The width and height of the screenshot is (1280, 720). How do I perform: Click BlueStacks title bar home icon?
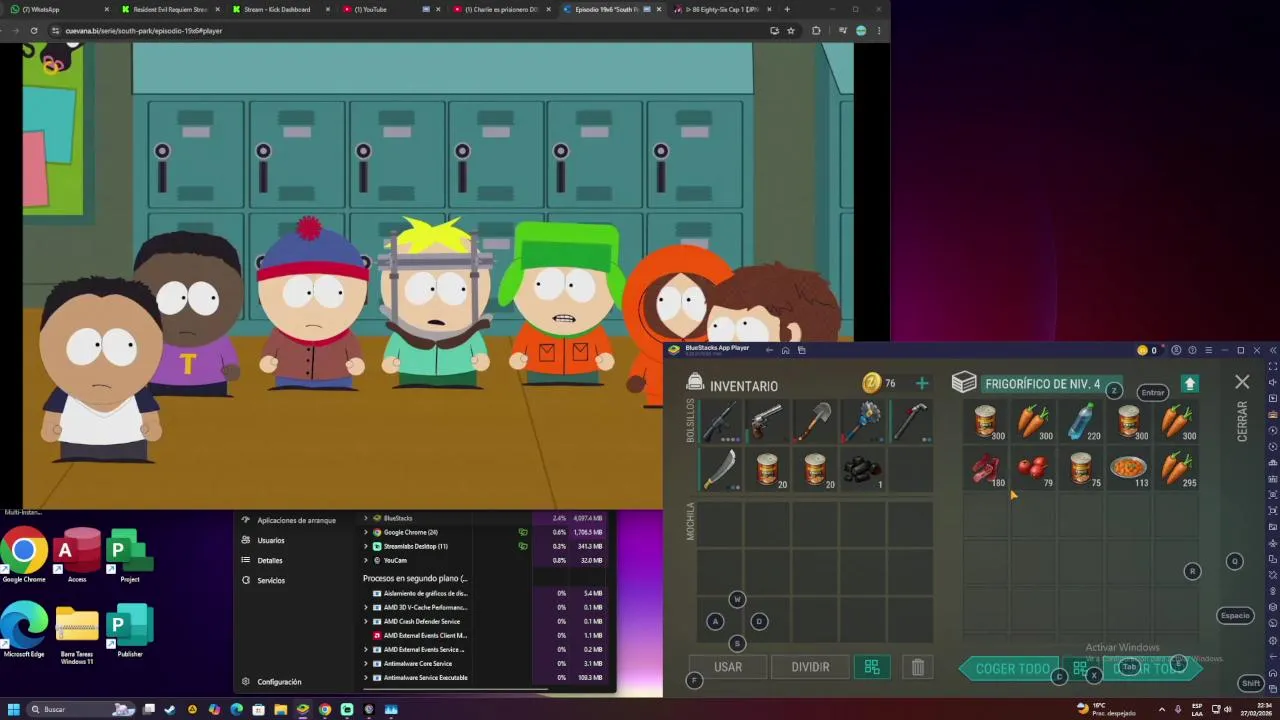point(785,350)
